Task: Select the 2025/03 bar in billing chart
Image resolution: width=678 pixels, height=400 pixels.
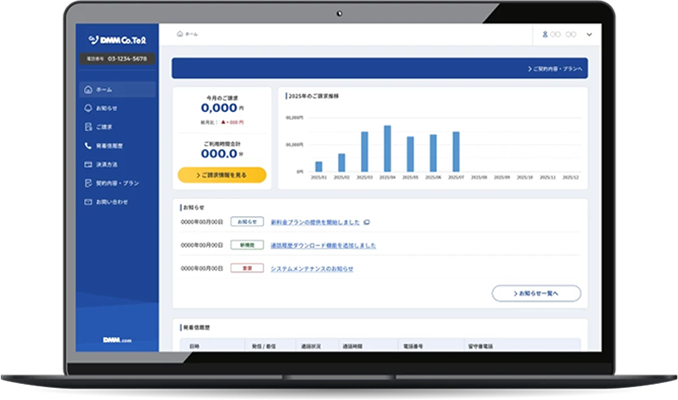Action: (365, 152)
